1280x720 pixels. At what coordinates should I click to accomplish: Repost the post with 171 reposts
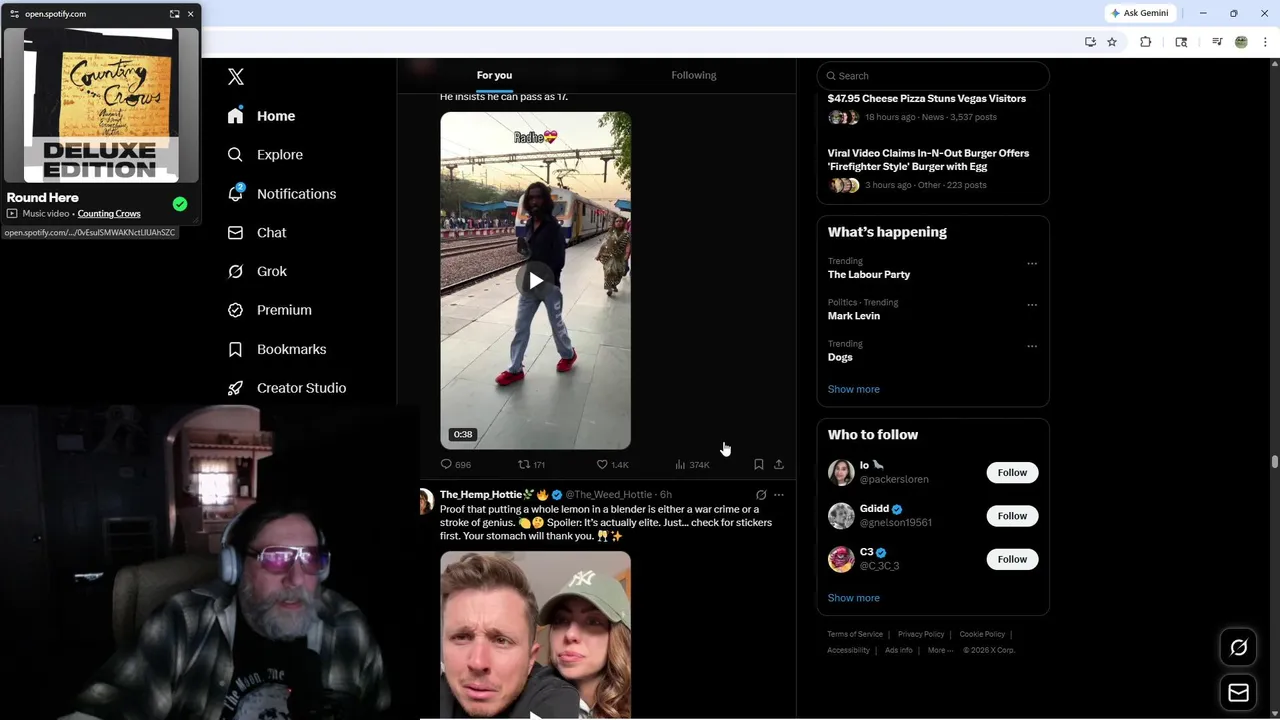tap(531, 465)
